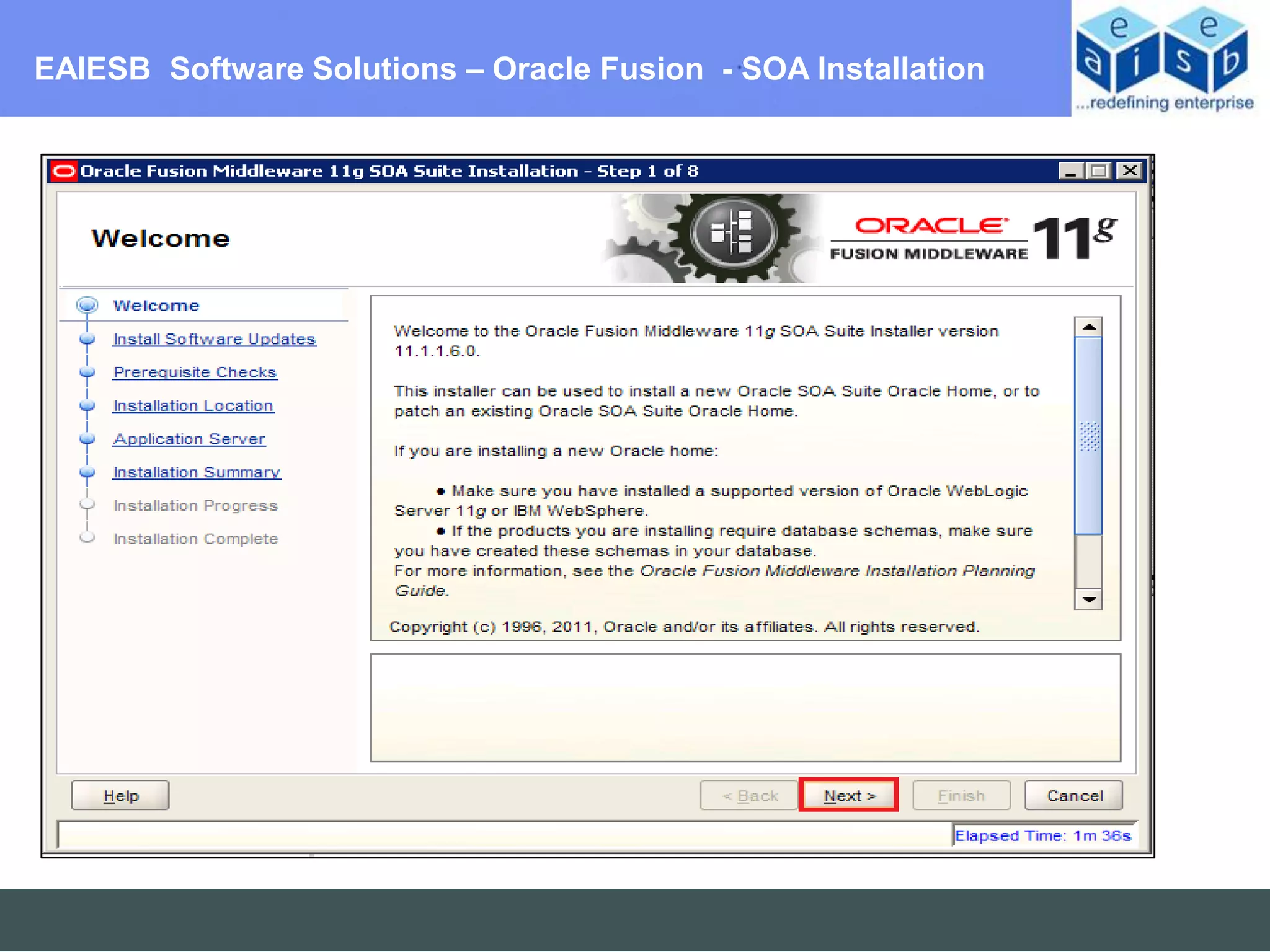Click the EAIESB cube logo
Screen dimensions: 1270x952
[x=1163, y=58]
